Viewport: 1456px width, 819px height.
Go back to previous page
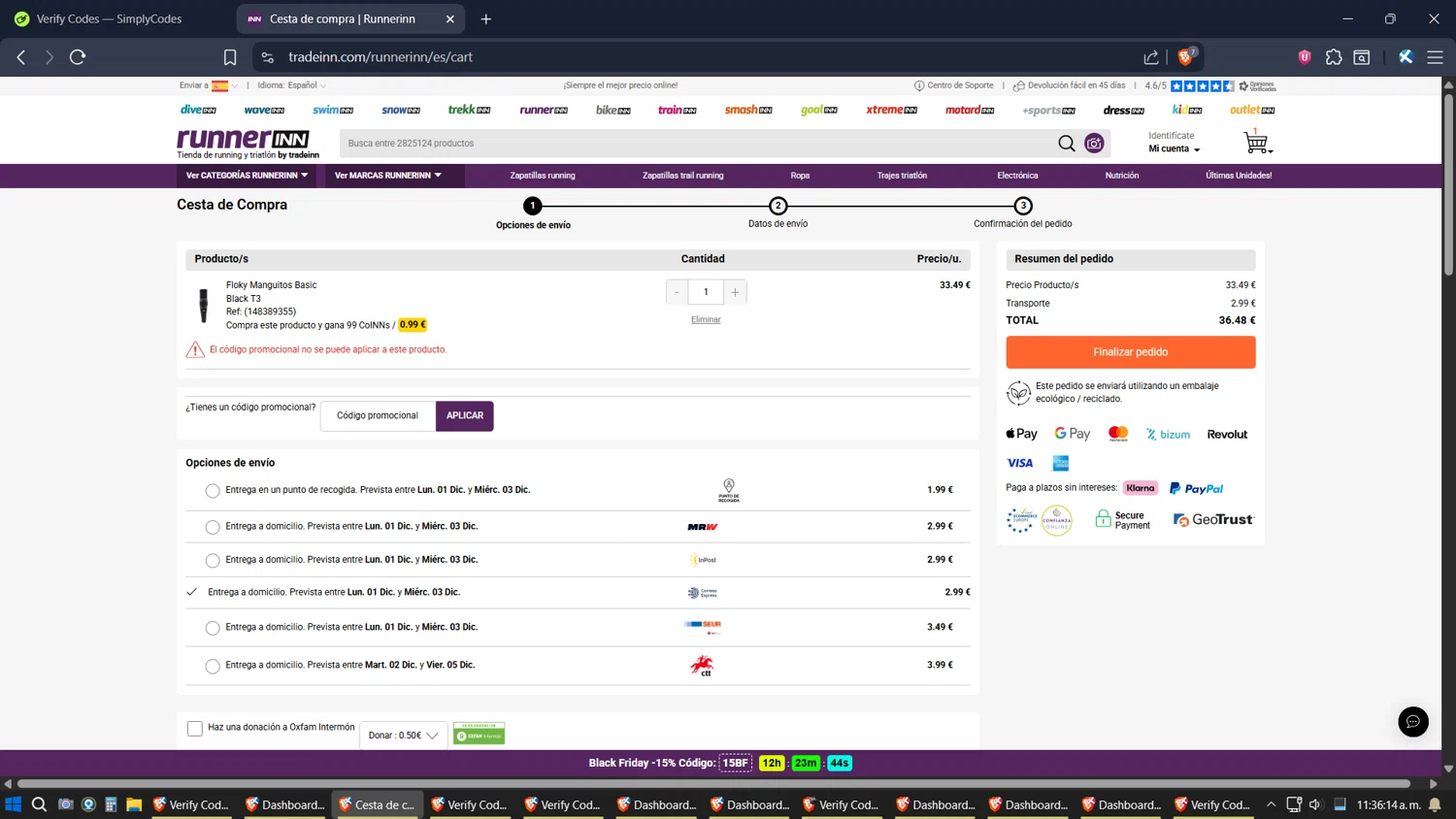point(21,57)
